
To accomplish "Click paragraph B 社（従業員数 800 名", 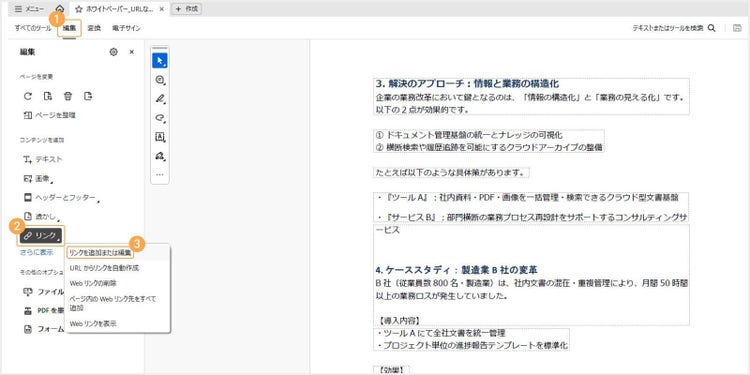I will [531, 289].
